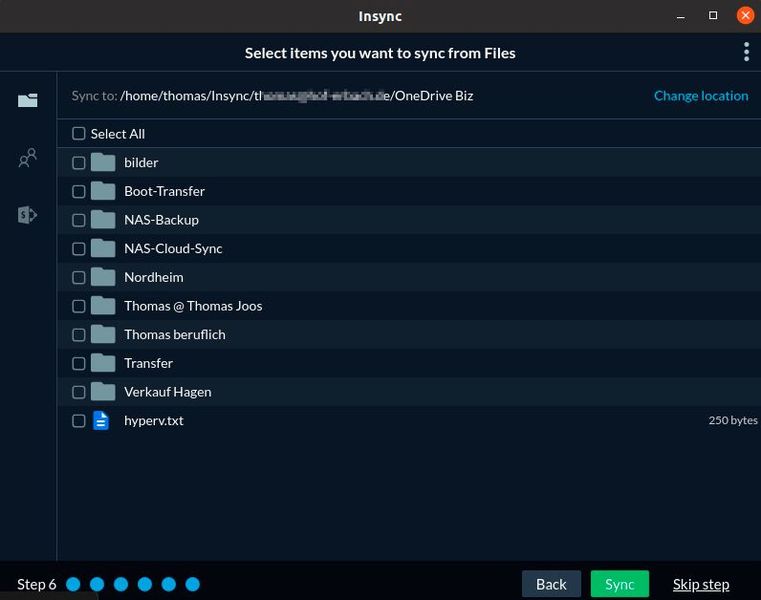The image size is (761, 600).
Task: Click the NAS-Backup folder icon
Action: [x=103, y=220]
